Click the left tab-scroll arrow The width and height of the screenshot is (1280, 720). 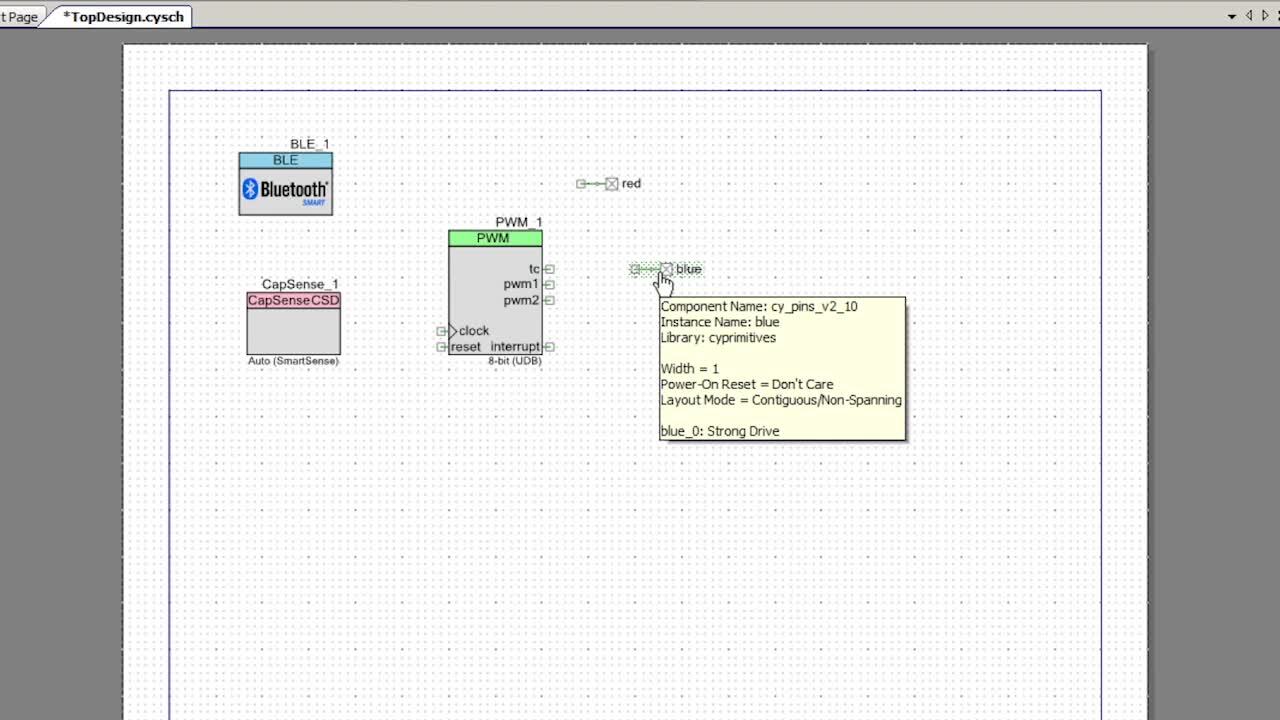pos(1249,16)
